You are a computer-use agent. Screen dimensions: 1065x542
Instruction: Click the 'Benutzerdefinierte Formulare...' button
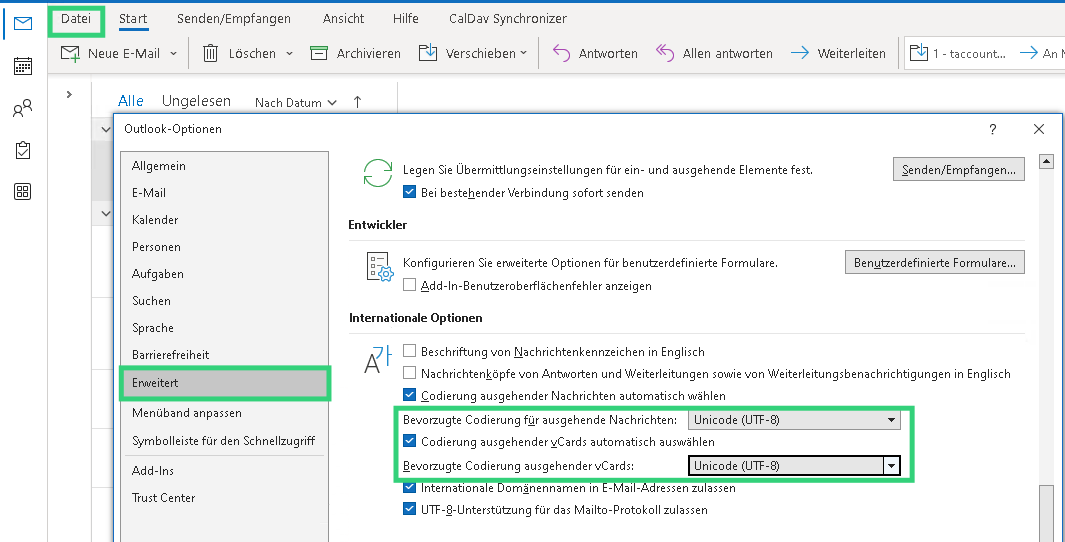point(934,263)
